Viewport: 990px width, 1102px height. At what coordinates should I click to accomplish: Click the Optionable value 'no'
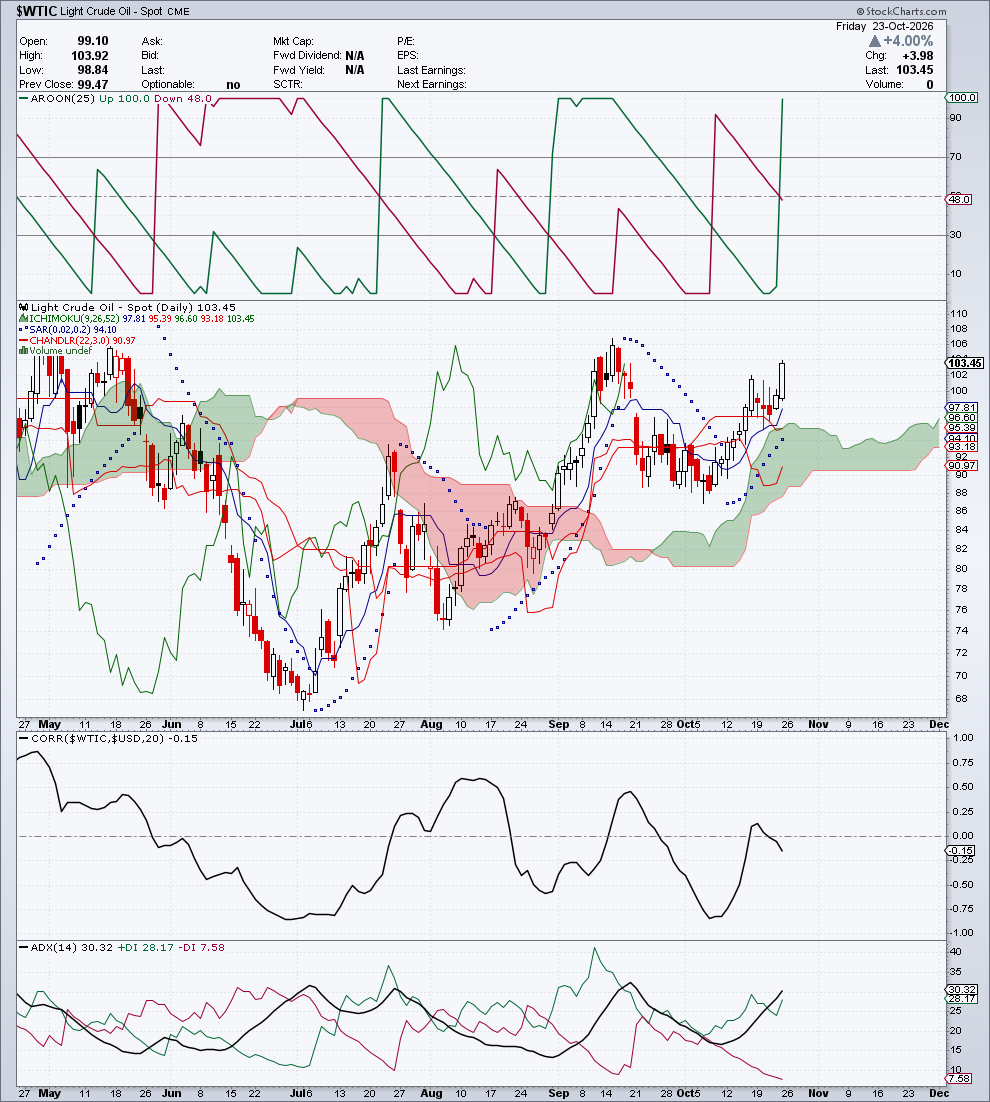point(233,84)
